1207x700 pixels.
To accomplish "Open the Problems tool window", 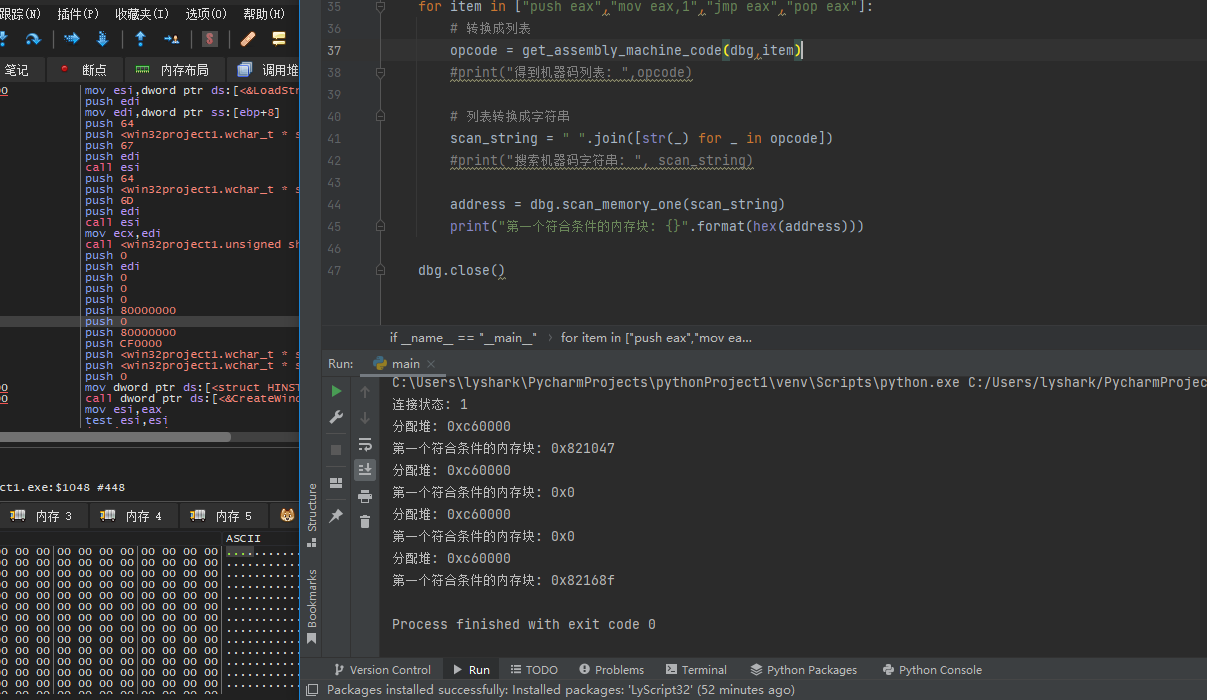I will (x=611, y=670).
